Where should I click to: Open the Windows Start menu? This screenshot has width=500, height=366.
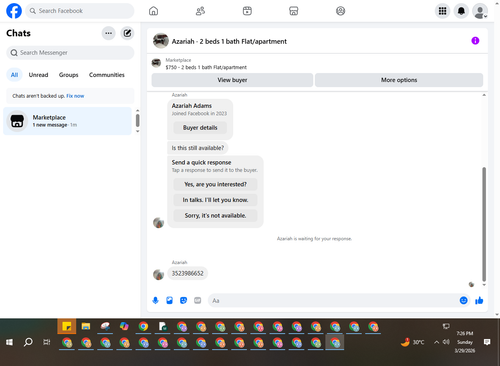[x=9, y=342]
